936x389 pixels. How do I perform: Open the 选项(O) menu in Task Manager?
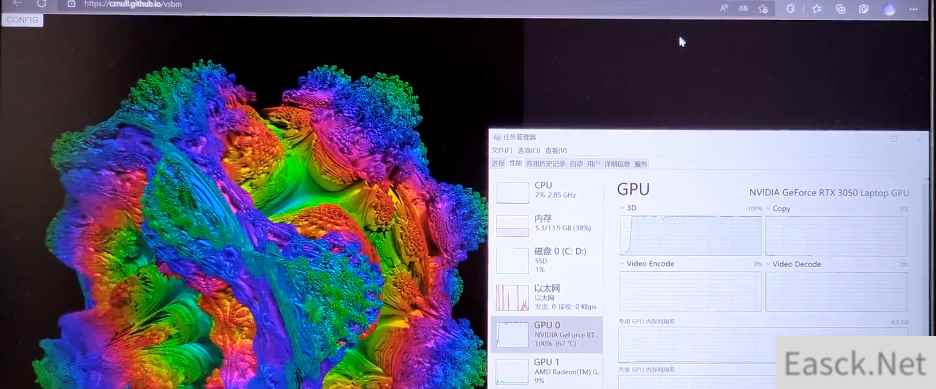[x=528, y=150]
